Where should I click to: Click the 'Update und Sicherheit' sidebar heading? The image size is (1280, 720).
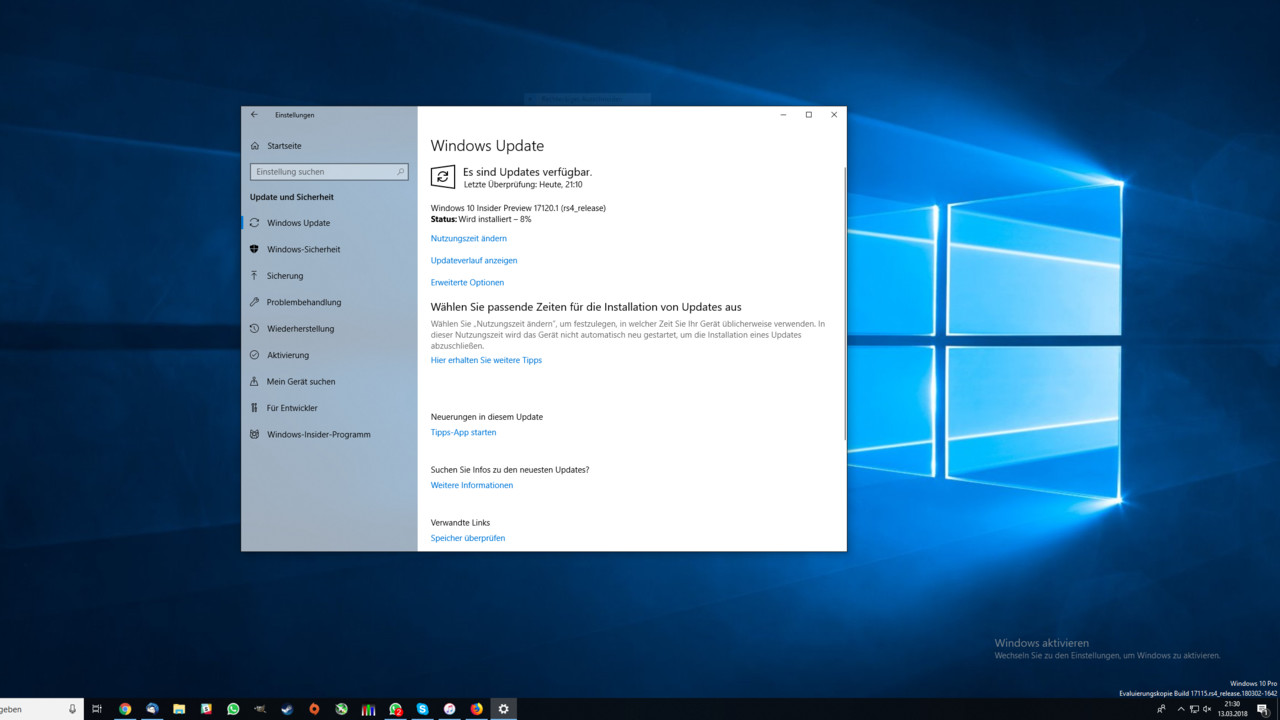pos(292,197)
